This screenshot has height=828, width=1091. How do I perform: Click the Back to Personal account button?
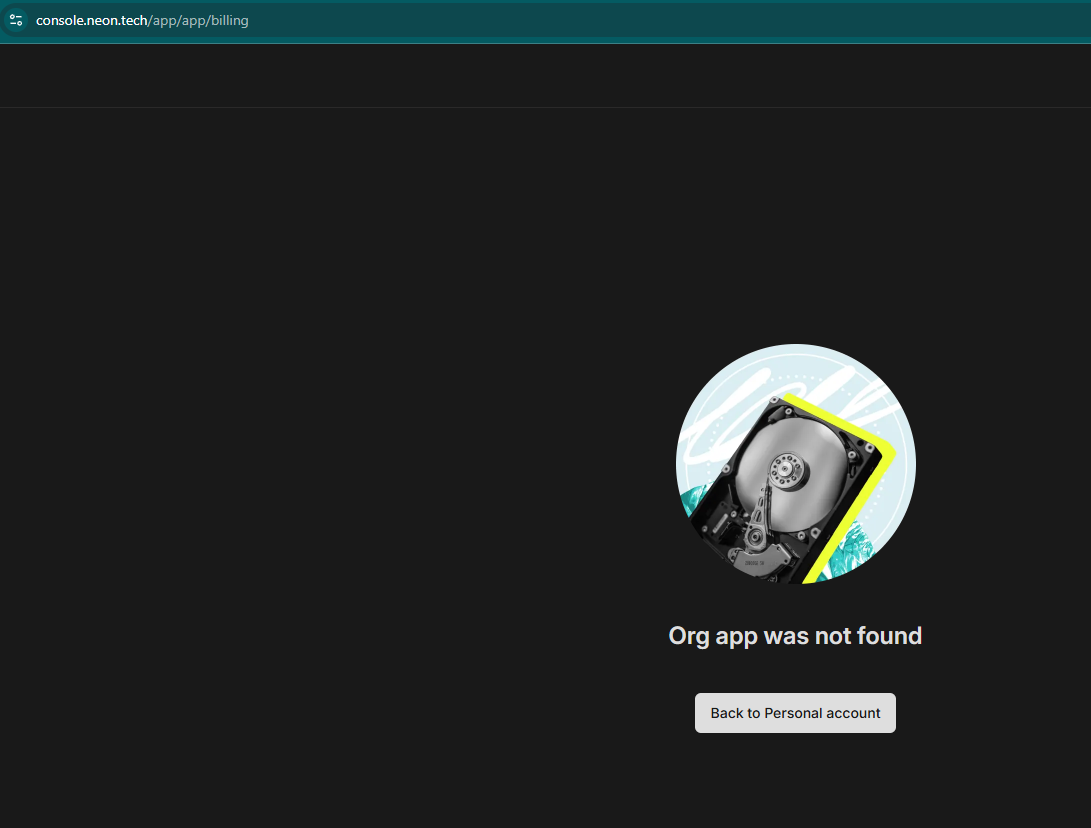(795, 712)
